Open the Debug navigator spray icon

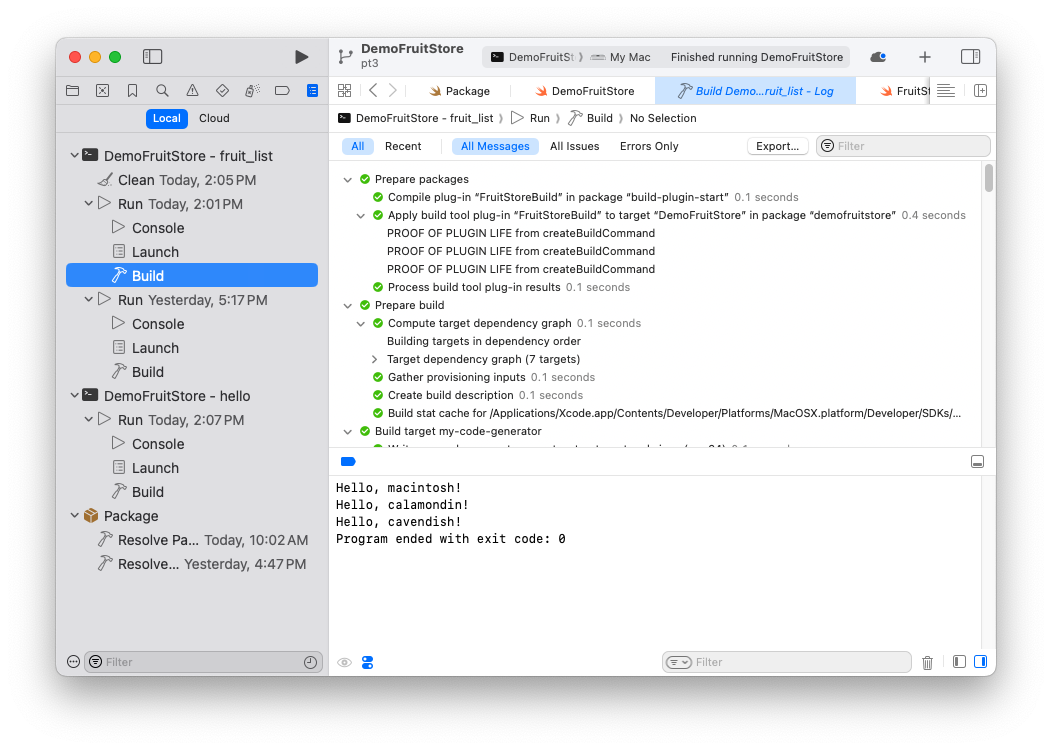(x=252, y=91)
